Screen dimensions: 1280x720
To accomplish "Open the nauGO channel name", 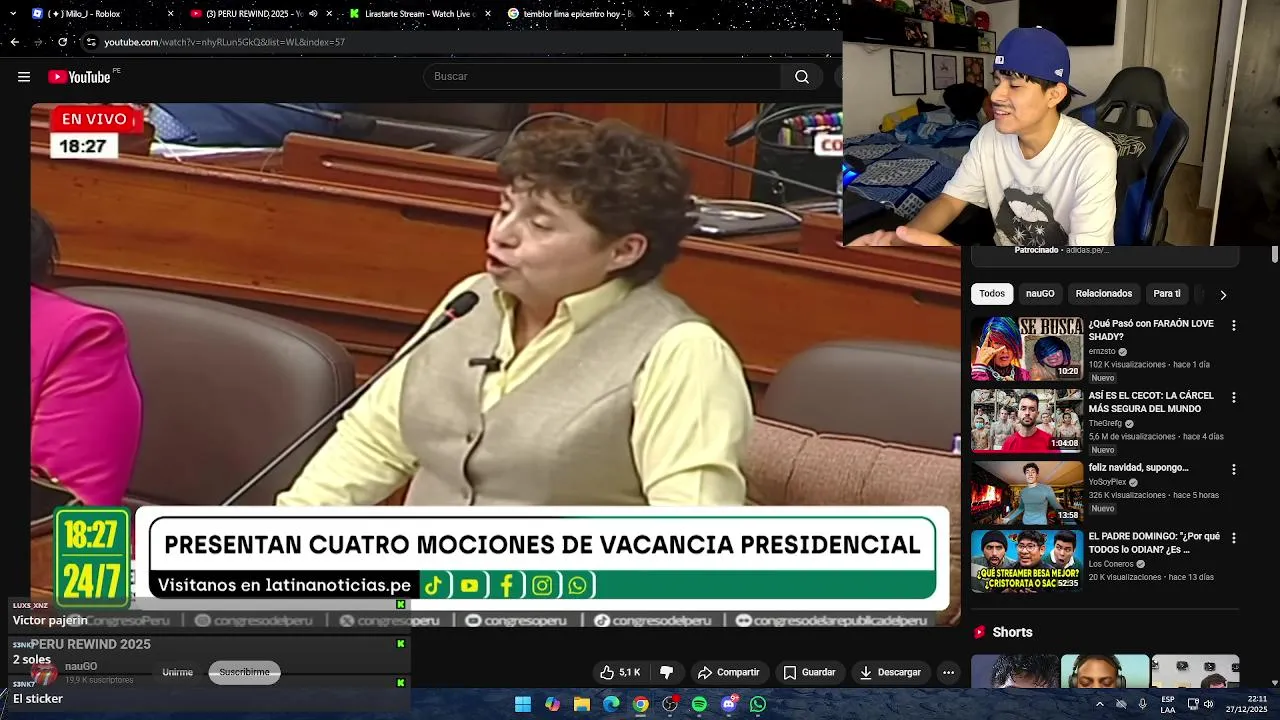I will [x=81, y=666].
